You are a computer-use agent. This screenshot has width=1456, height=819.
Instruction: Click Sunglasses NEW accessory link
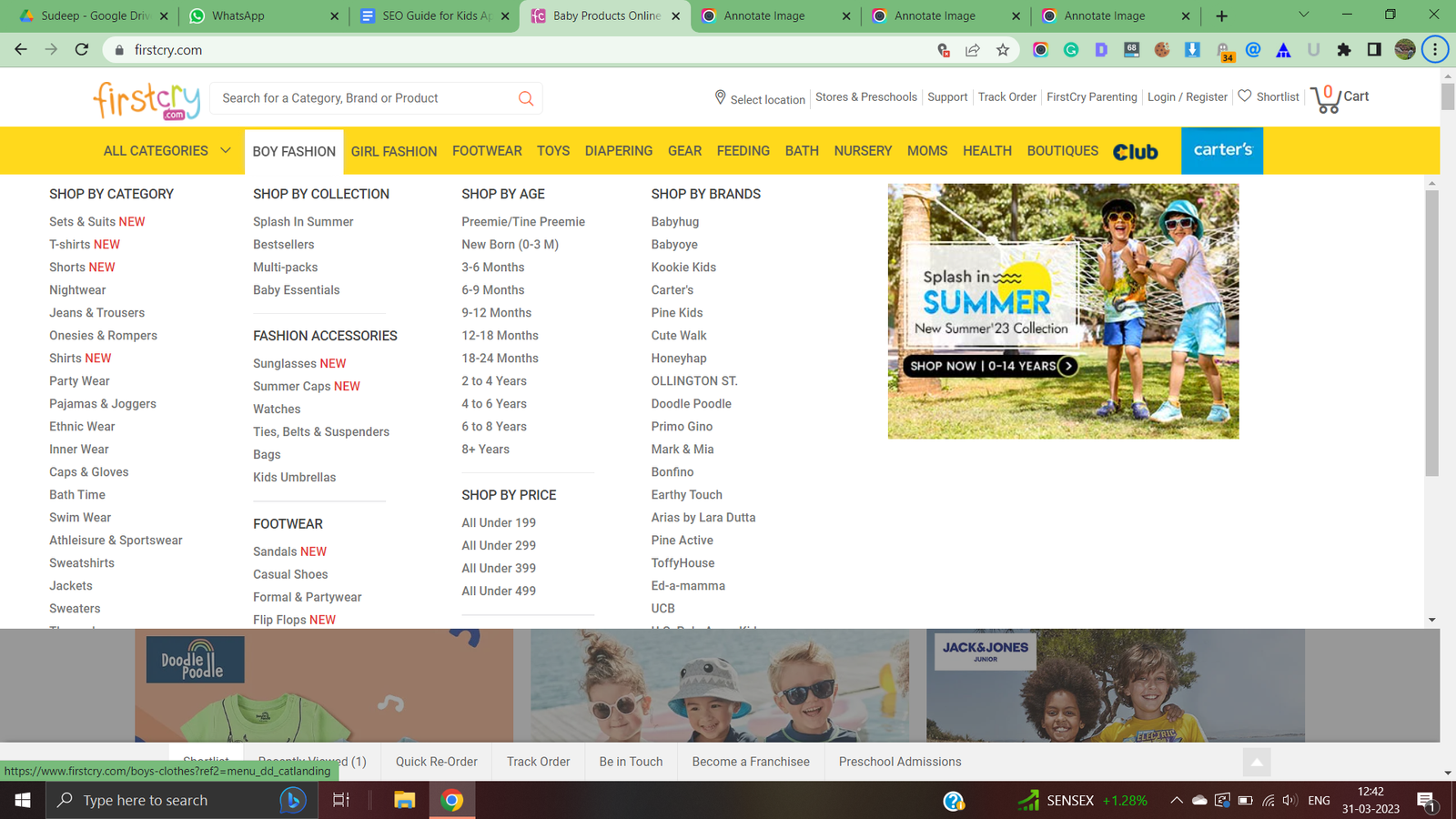point(299,363)
